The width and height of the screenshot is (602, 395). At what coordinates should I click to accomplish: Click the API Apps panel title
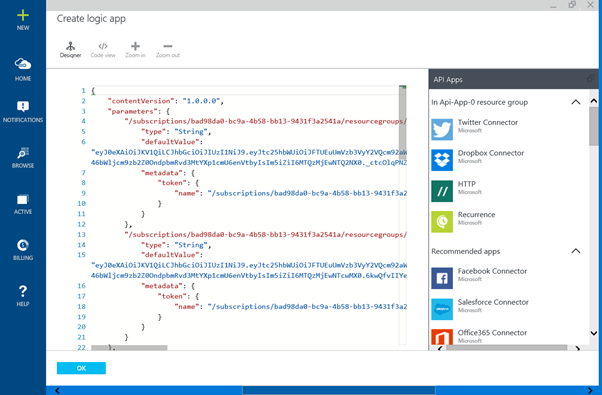tap(448, 79)
